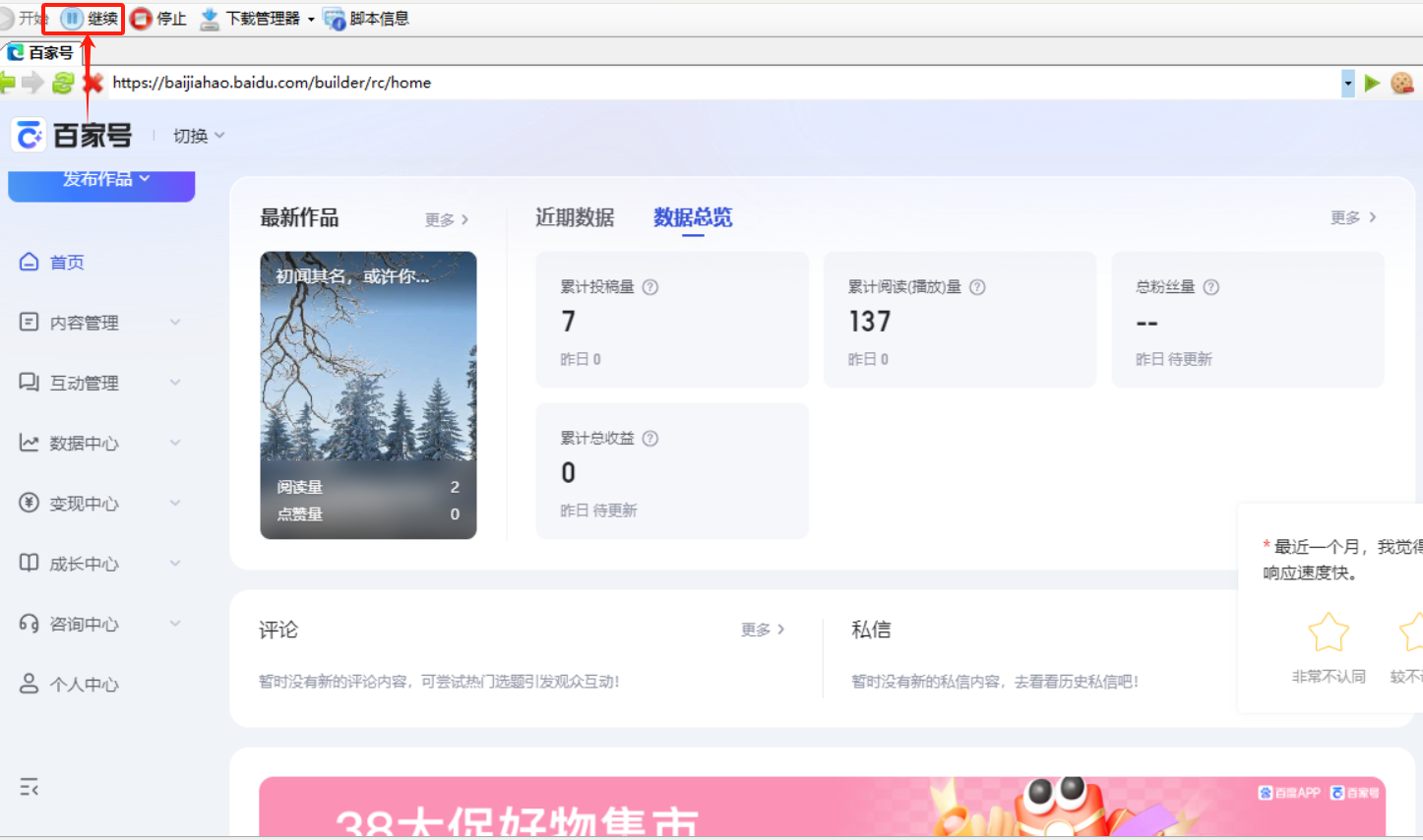Click the 变现中心 yen icon
The image size is (1423, 840).
click(x=29, y=503)
